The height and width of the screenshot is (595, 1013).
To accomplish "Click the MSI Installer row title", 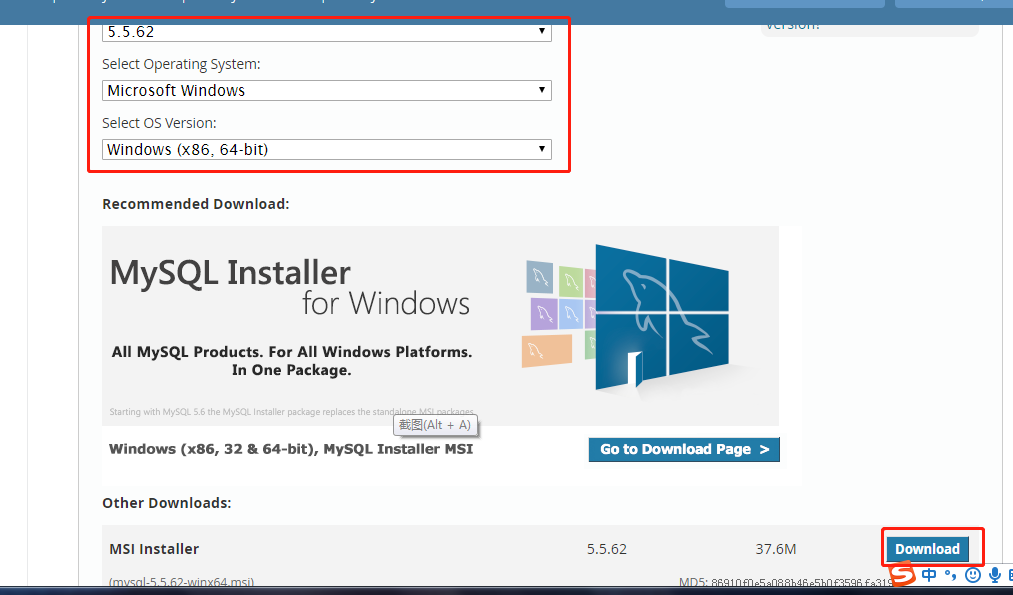I will (x=154, y=549).
